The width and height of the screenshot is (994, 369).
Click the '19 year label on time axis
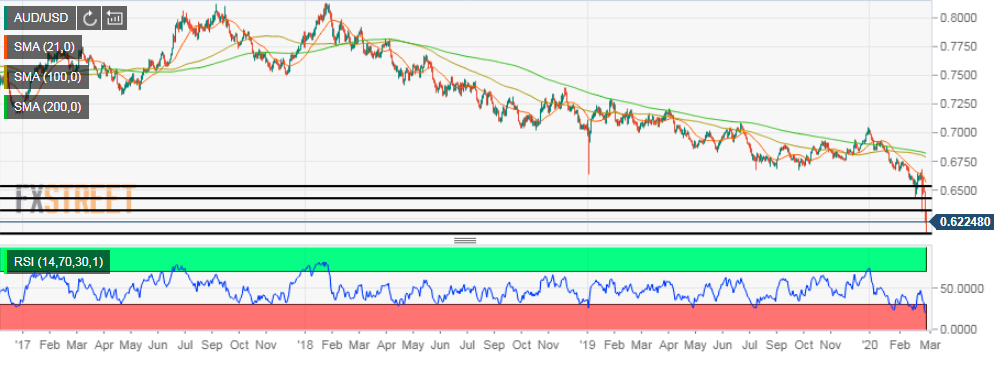point(587,346)
